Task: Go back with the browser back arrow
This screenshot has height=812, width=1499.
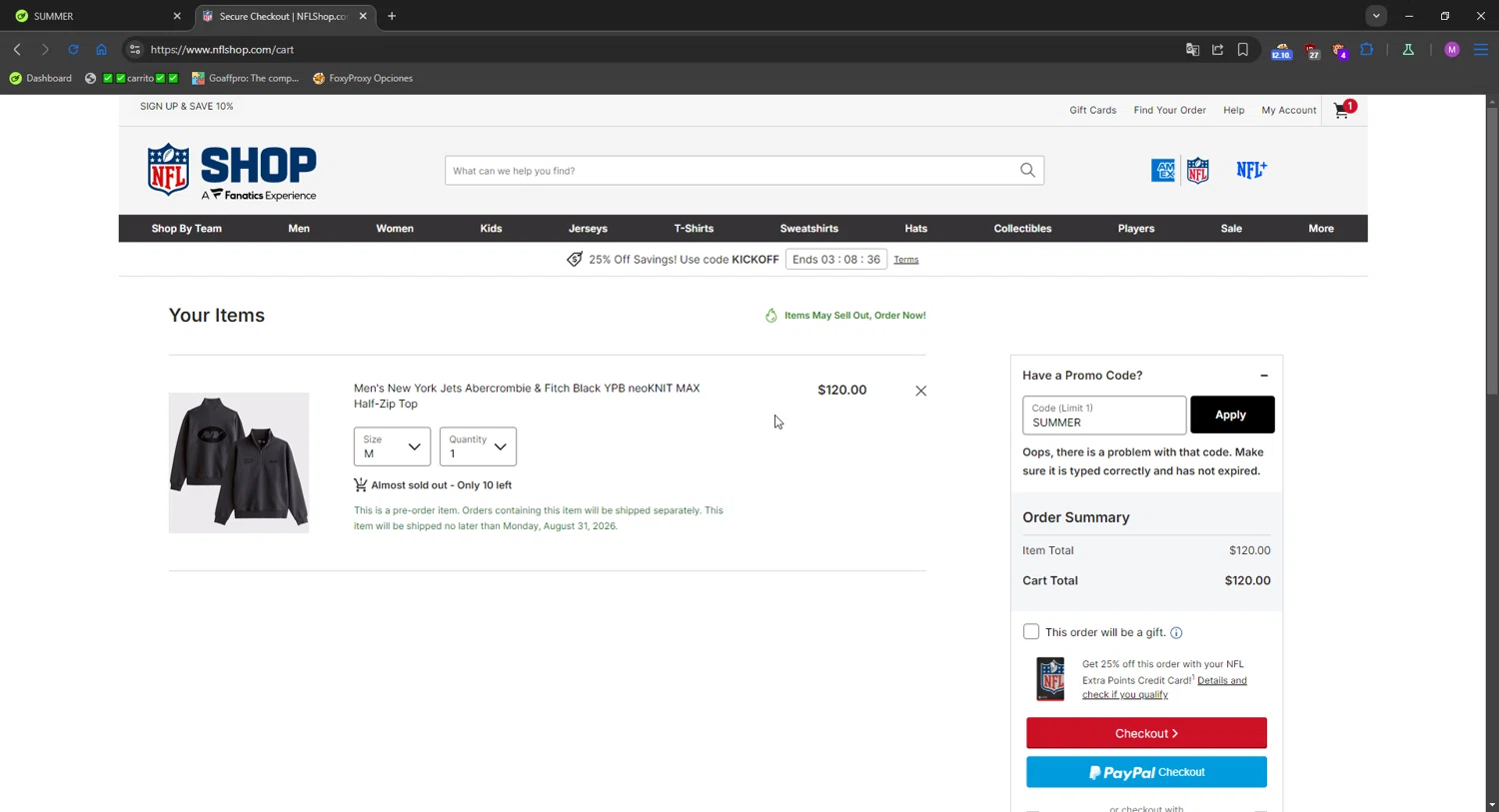Action: point(17,49)
